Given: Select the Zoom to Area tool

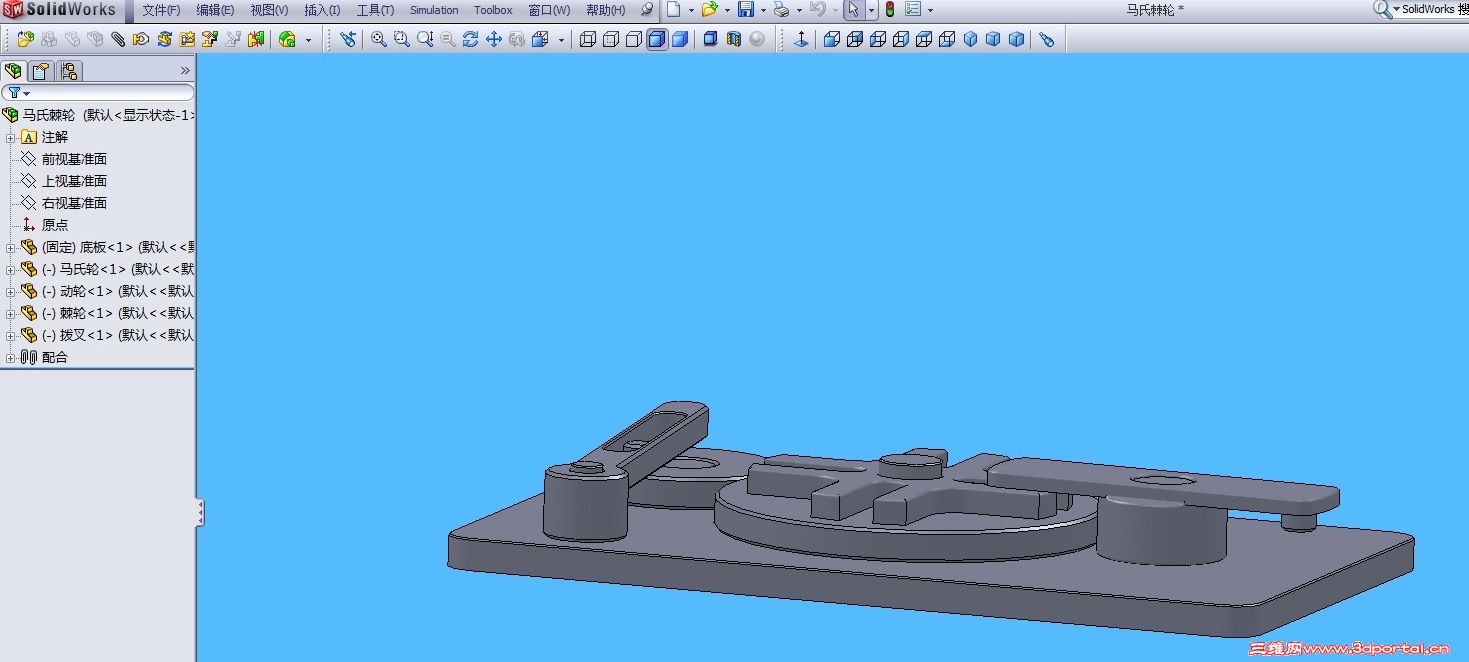Looking at the screenshot, I should pyautogui.click(x=402, y=39).
